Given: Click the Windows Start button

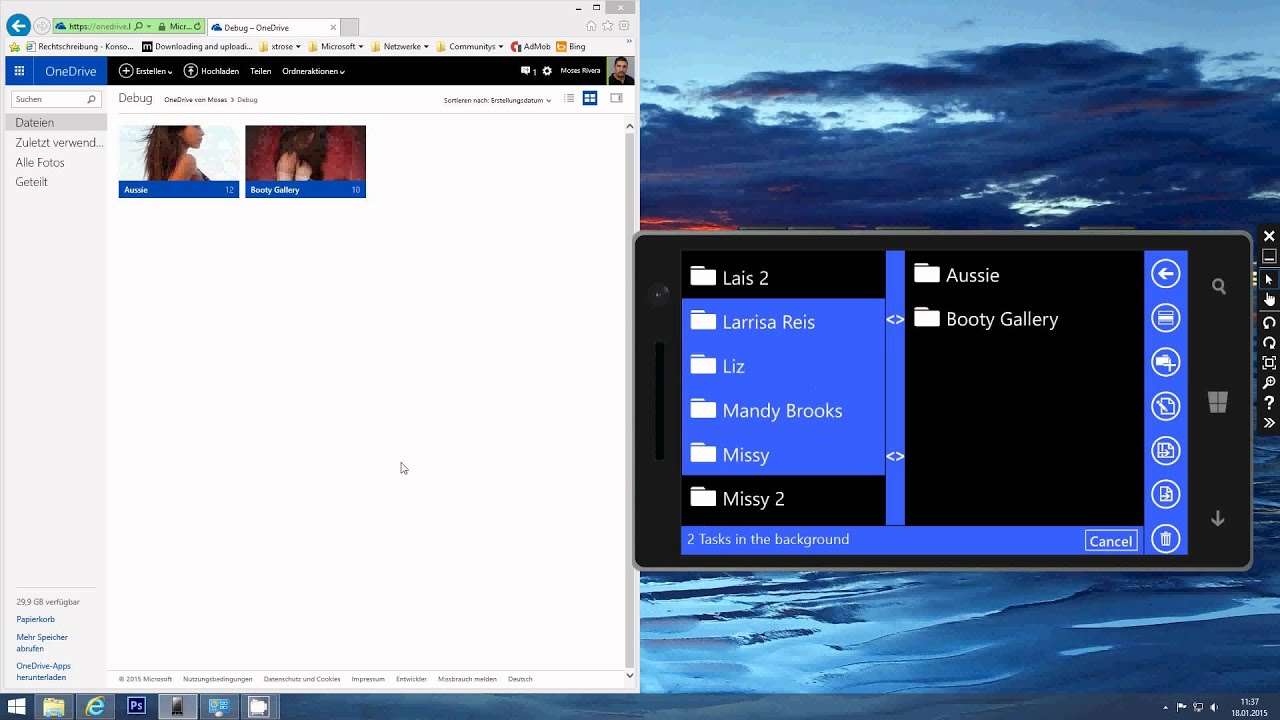Looking at the screenshot, I should 16,706.
